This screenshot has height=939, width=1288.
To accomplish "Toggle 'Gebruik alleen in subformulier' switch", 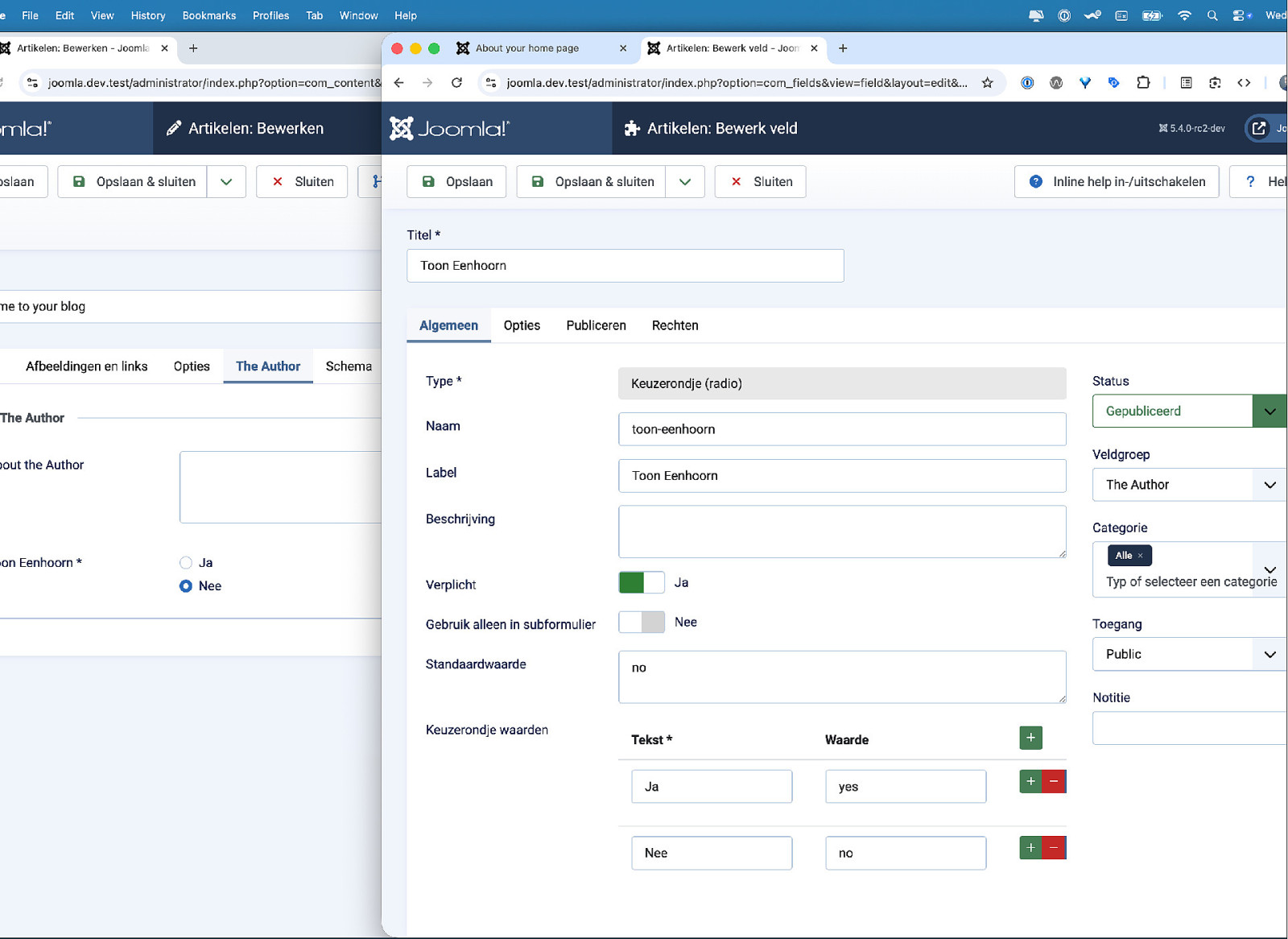I will point(641,622).
